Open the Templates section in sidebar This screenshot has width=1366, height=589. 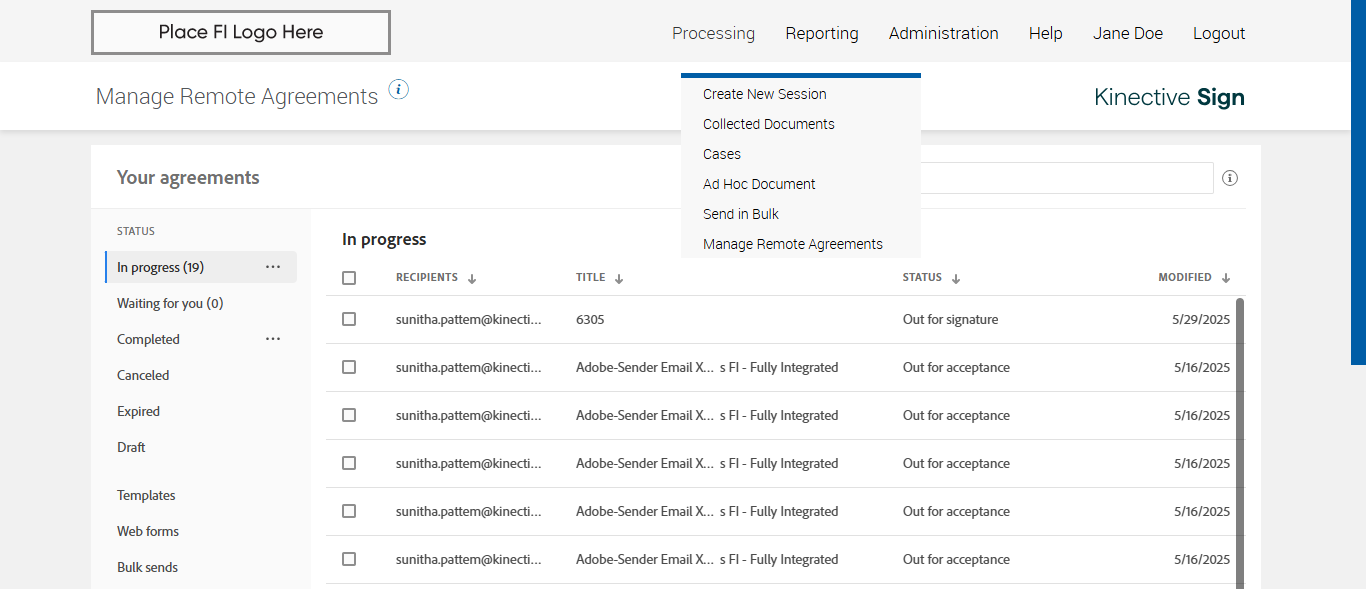click(x=146, y=495)
